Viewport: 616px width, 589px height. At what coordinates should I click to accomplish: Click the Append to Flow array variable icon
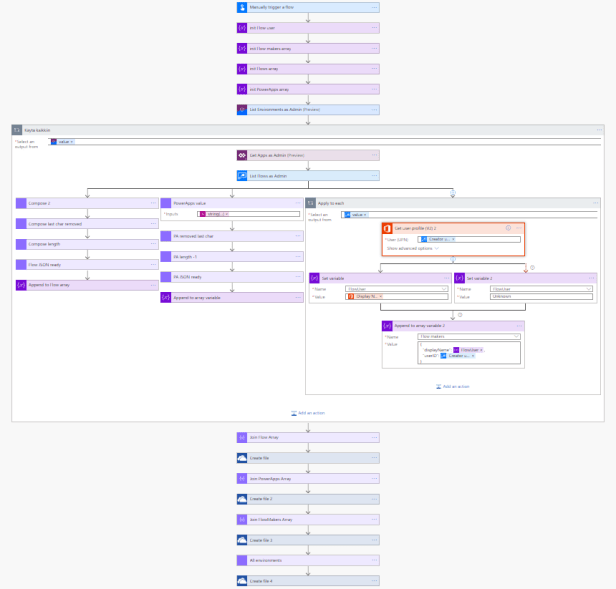pos(22,285)
